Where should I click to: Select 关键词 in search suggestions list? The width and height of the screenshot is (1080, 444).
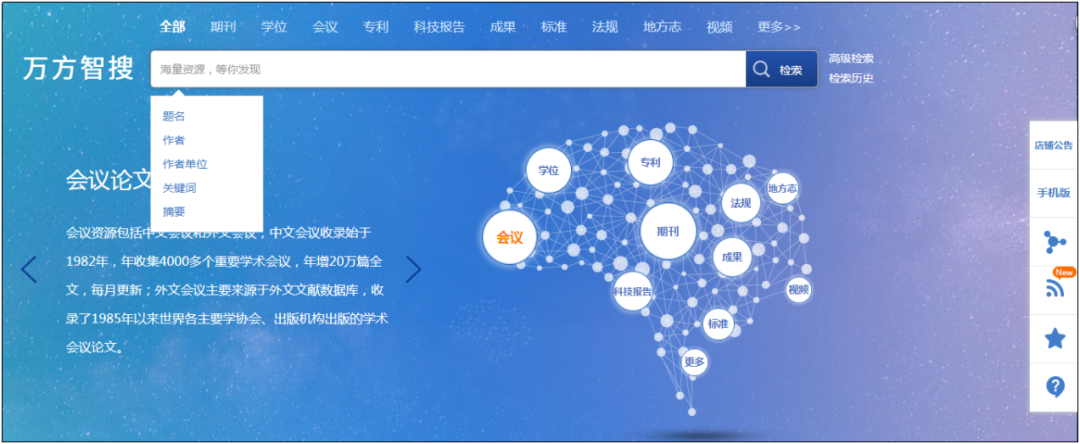180,188
